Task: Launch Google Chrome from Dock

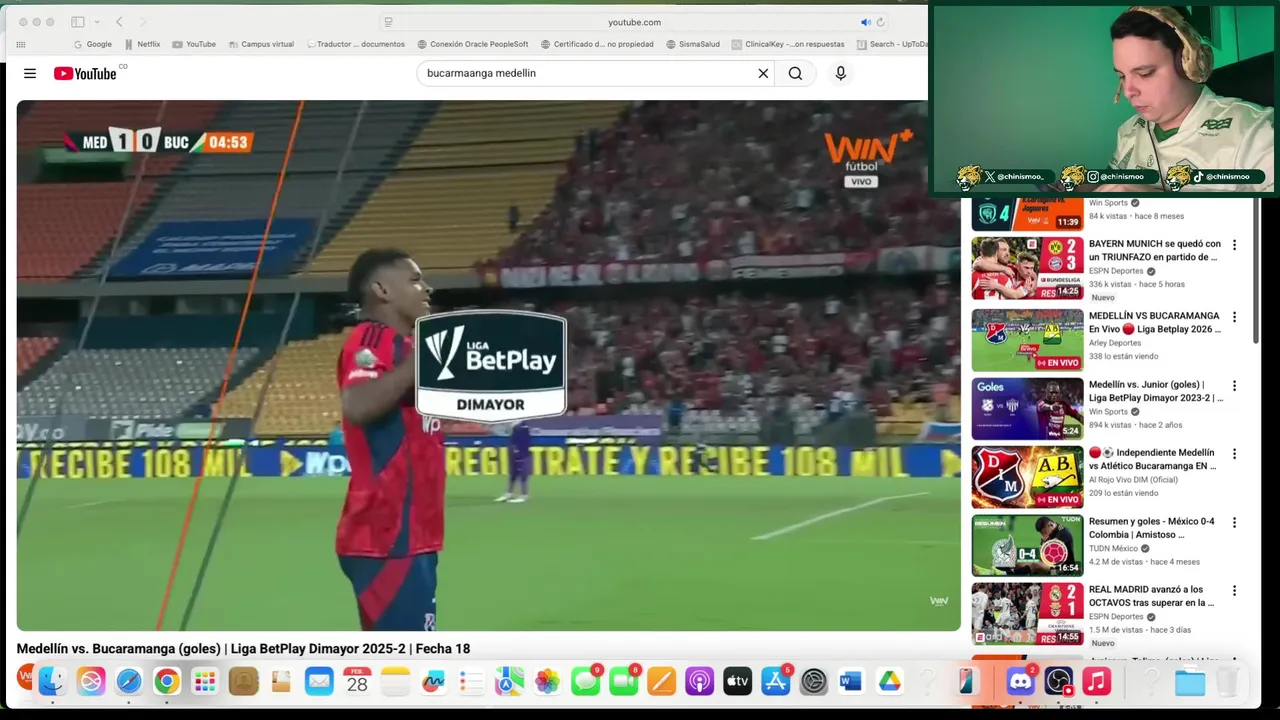Action: pos(167,682)
